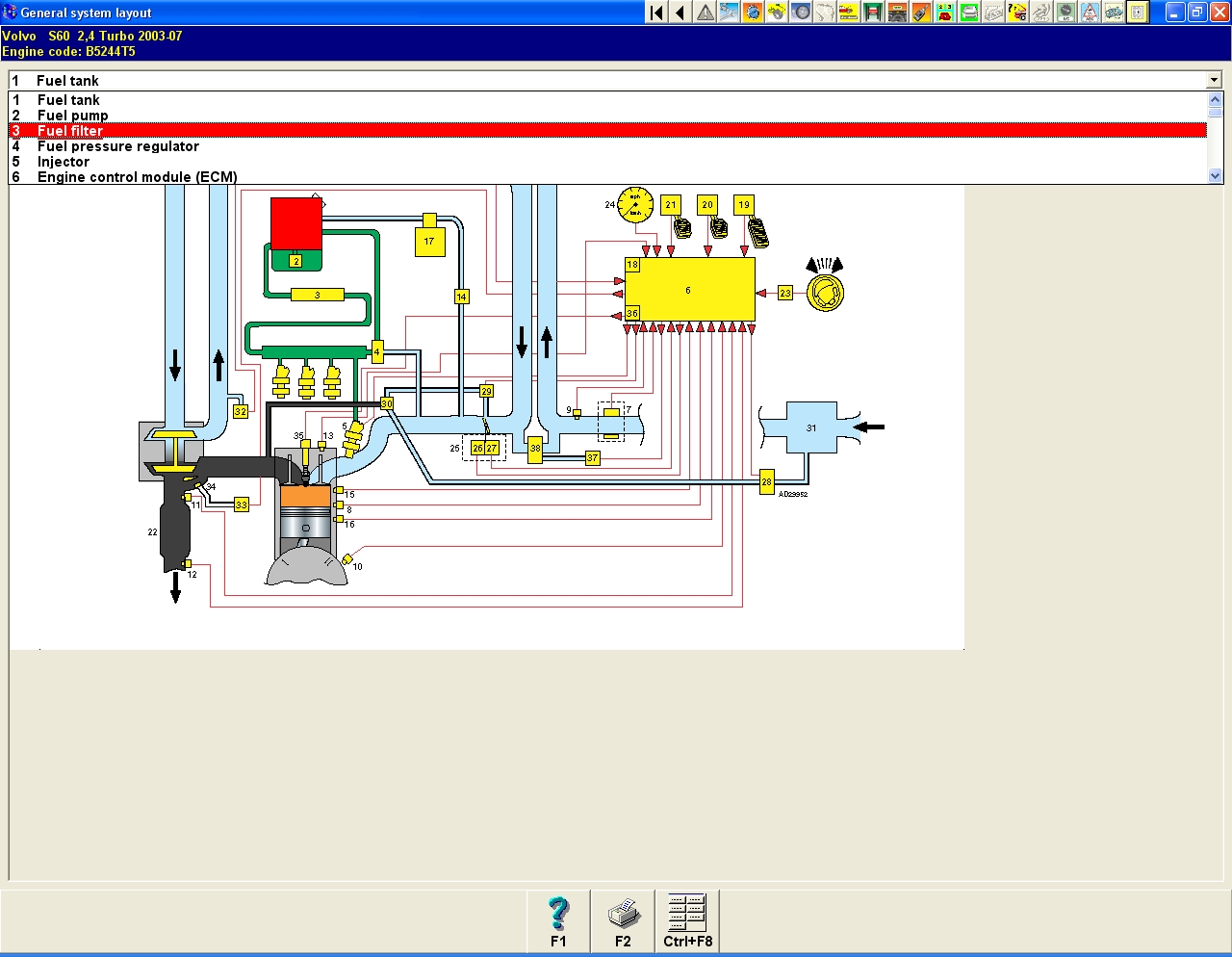This screenshot has width=1232, height=957.
Task: Click component 28 near the air box
Action: (x=767, y=481)
